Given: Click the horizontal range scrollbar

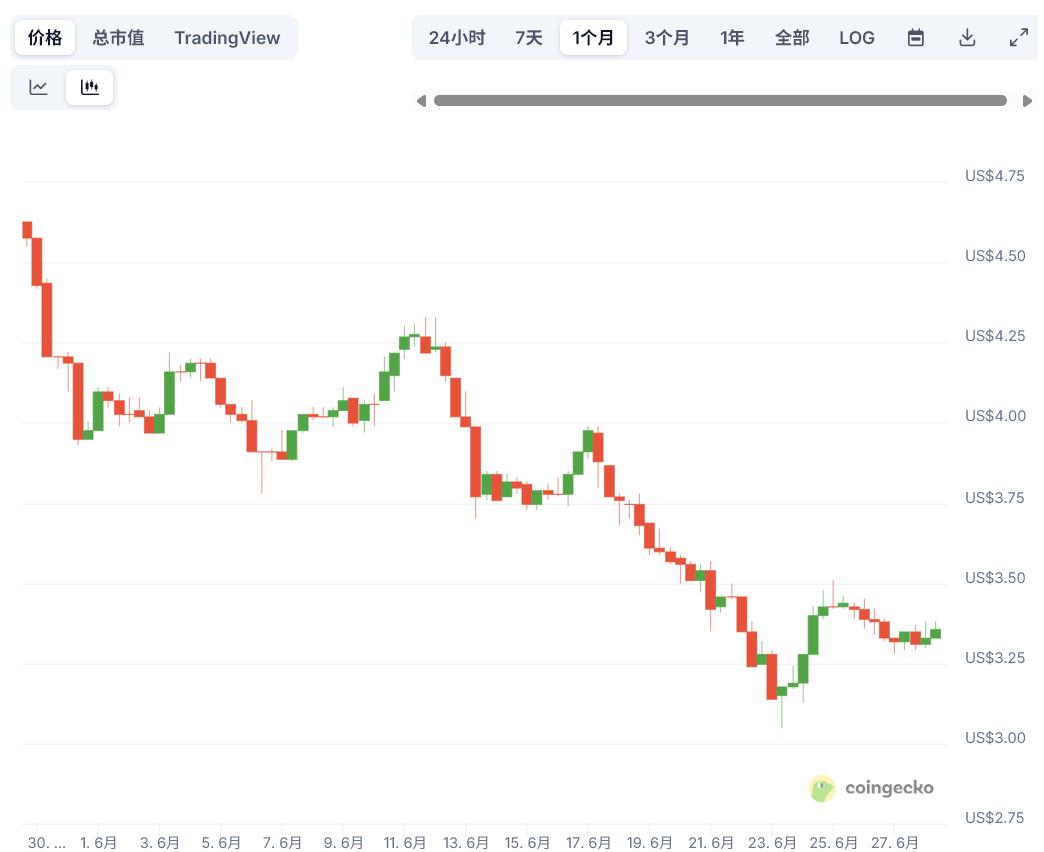Looking at the screenshot, I should (720, 101).
